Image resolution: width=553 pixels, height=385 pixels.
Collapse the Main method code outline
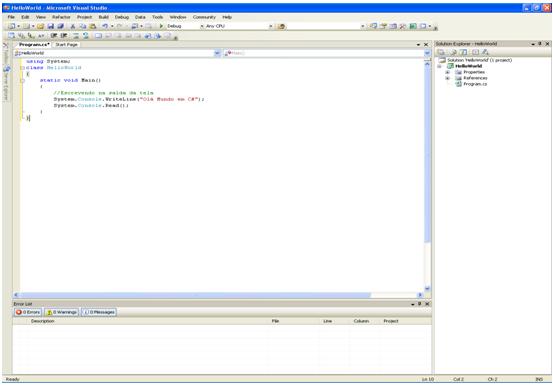click(x=23, y=80)
